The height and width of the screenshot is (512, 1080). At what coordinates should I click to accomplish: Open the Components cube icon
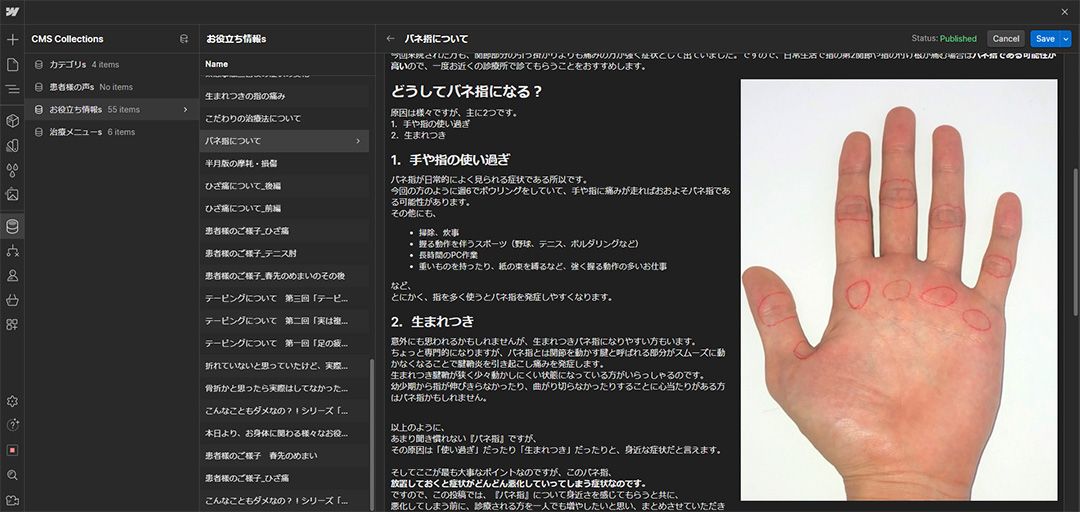point(12,120)
